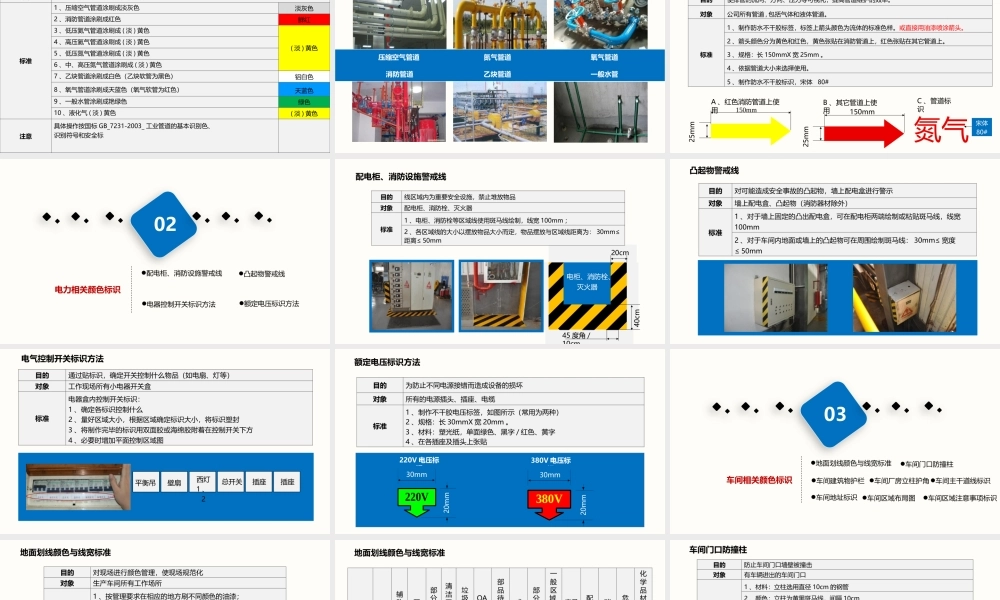
Task: Click the red 车间相关颜色标识 heading
Action: pyautogui.click(x=759, y=480)
